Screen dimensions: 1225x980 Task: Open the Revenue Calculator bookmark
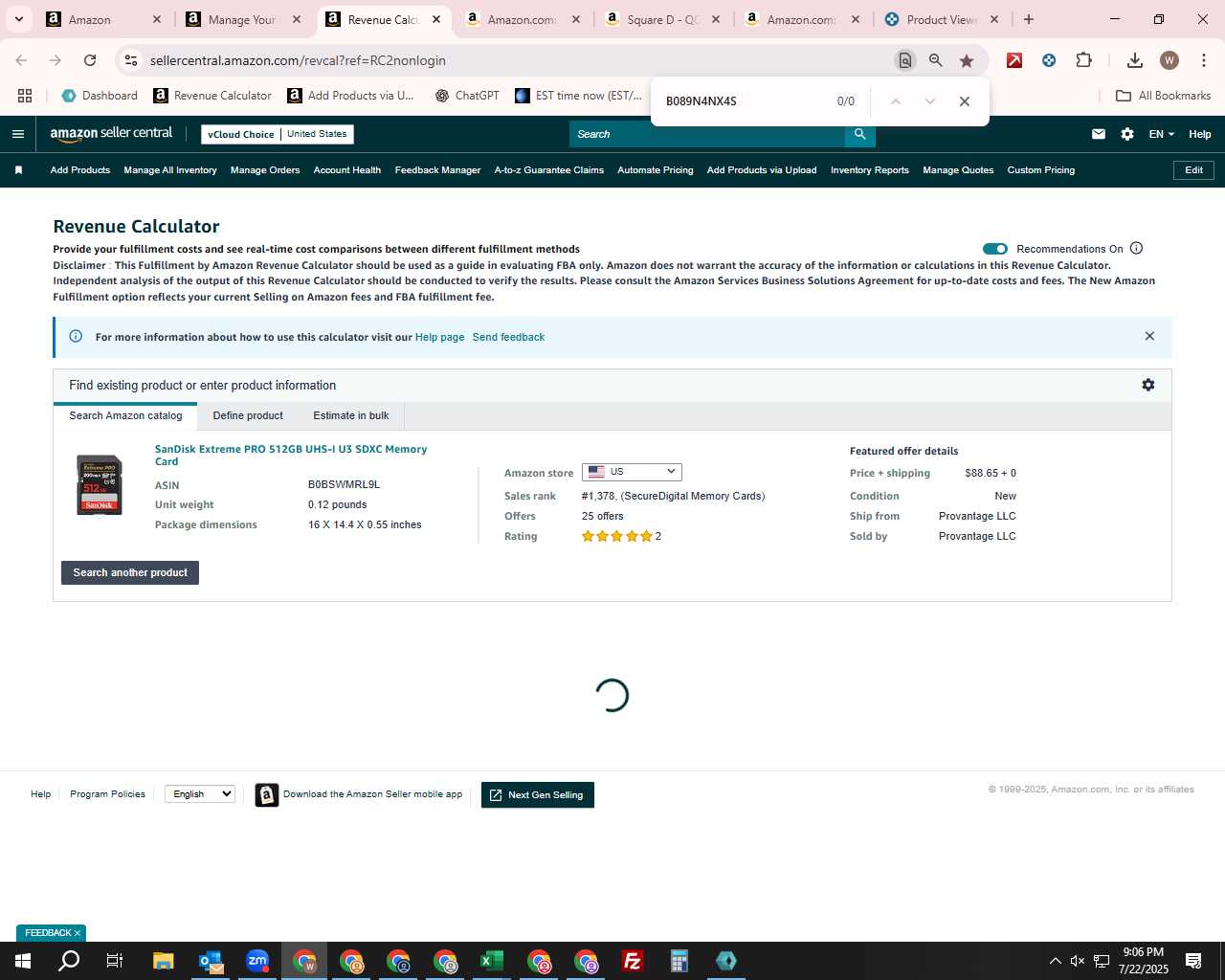(x=212, y=96)
